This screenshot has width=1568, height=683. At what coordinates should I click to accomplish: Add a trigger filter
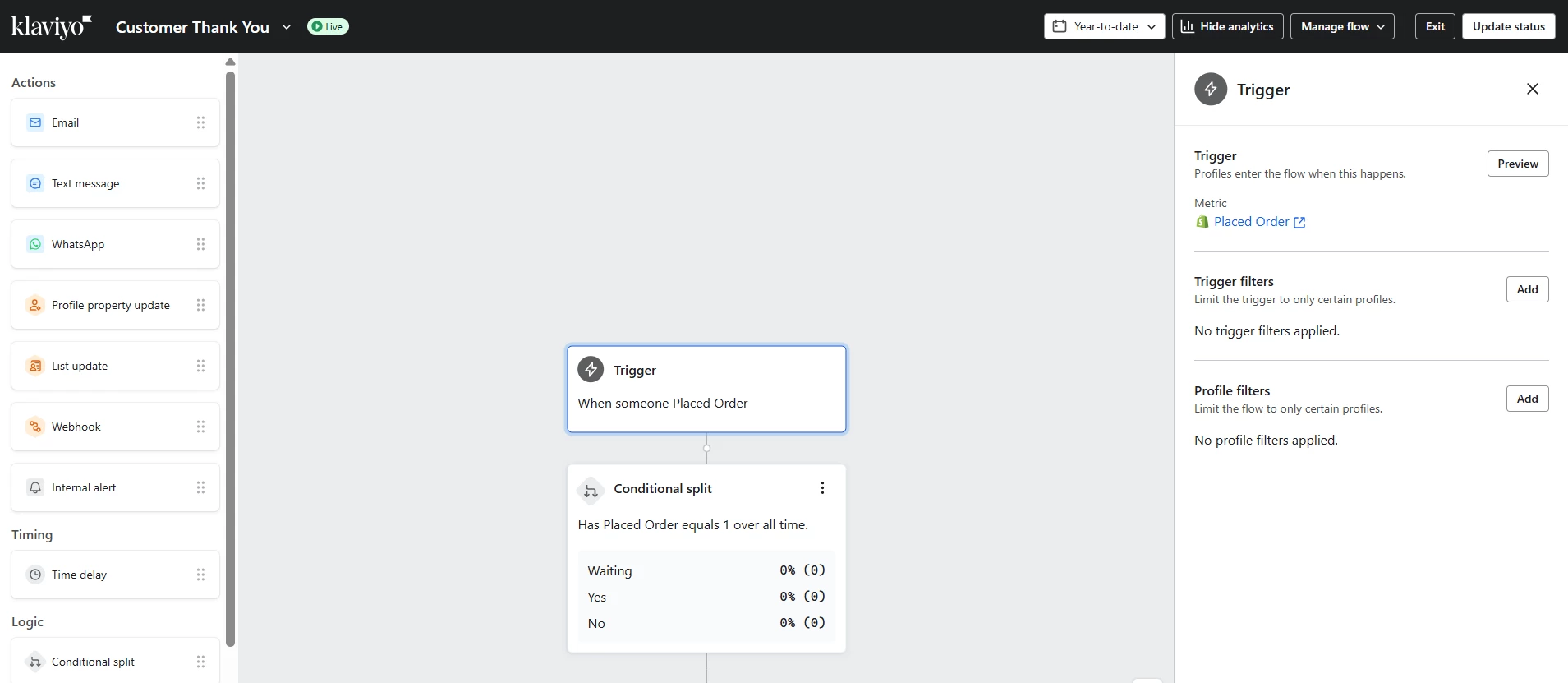[1528, 289]
